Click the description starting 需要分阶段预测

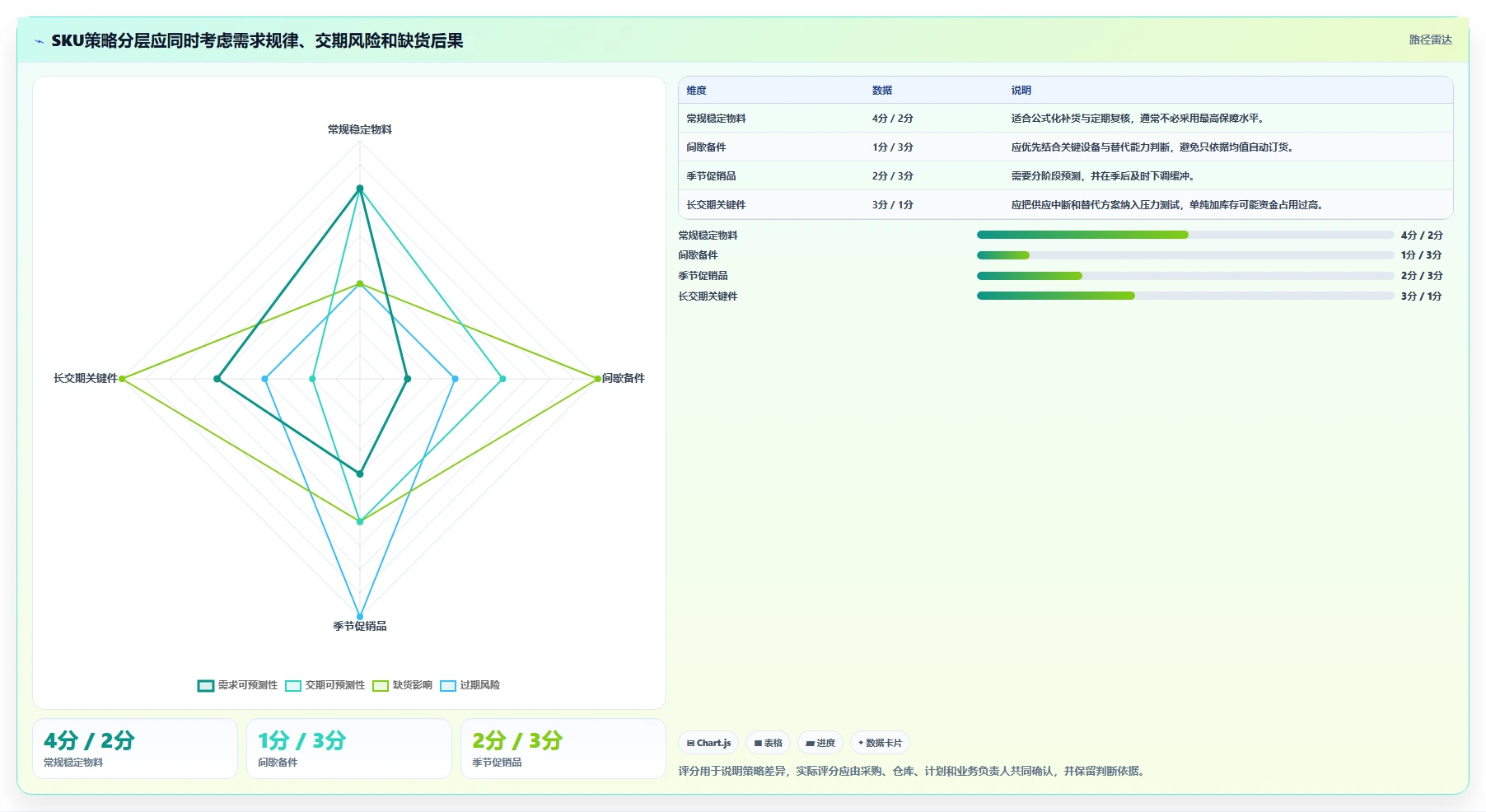[1103, 176]
